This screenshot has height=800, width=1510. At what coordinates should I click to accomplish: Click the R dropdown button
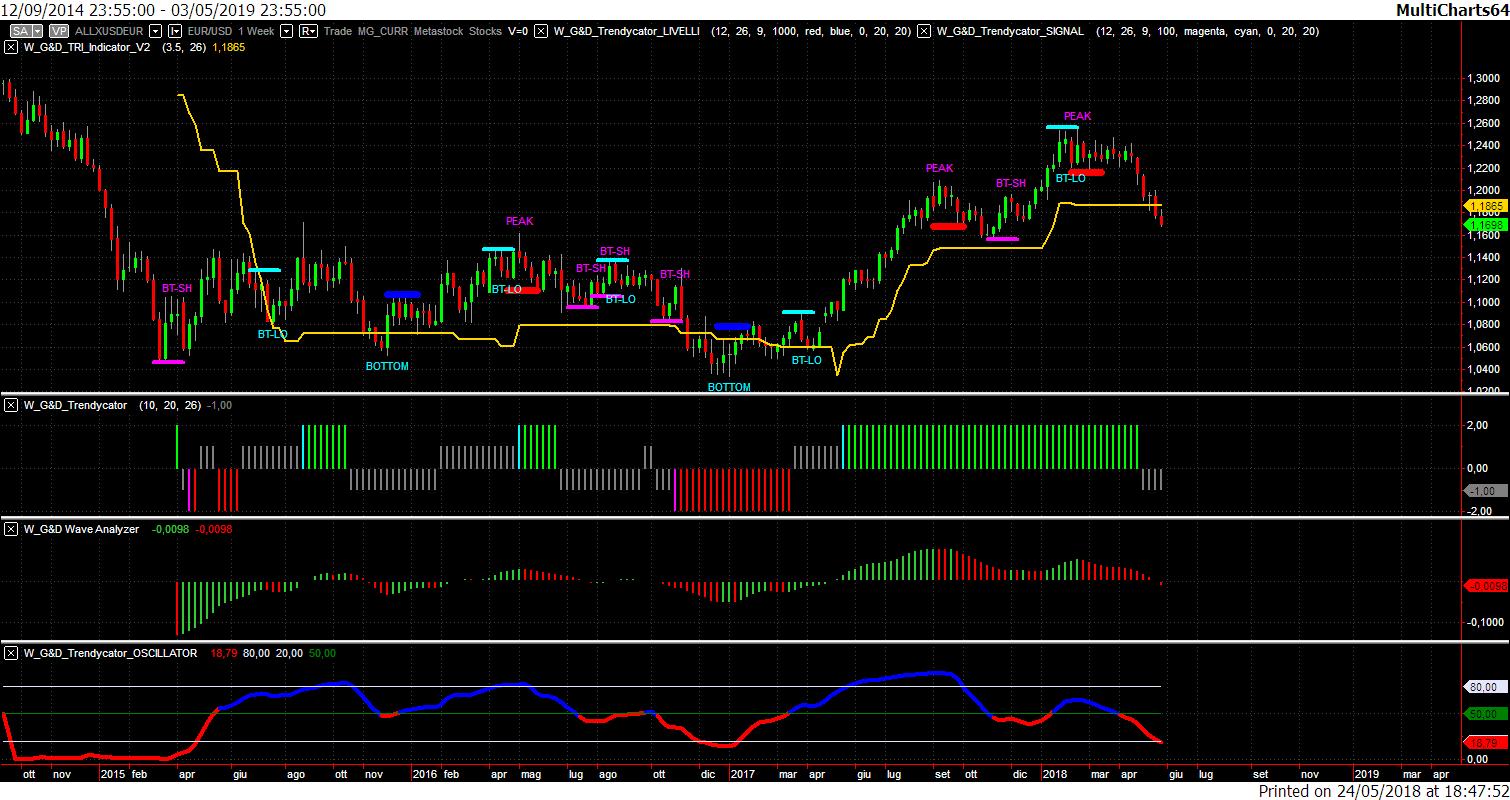coord(308,31)
